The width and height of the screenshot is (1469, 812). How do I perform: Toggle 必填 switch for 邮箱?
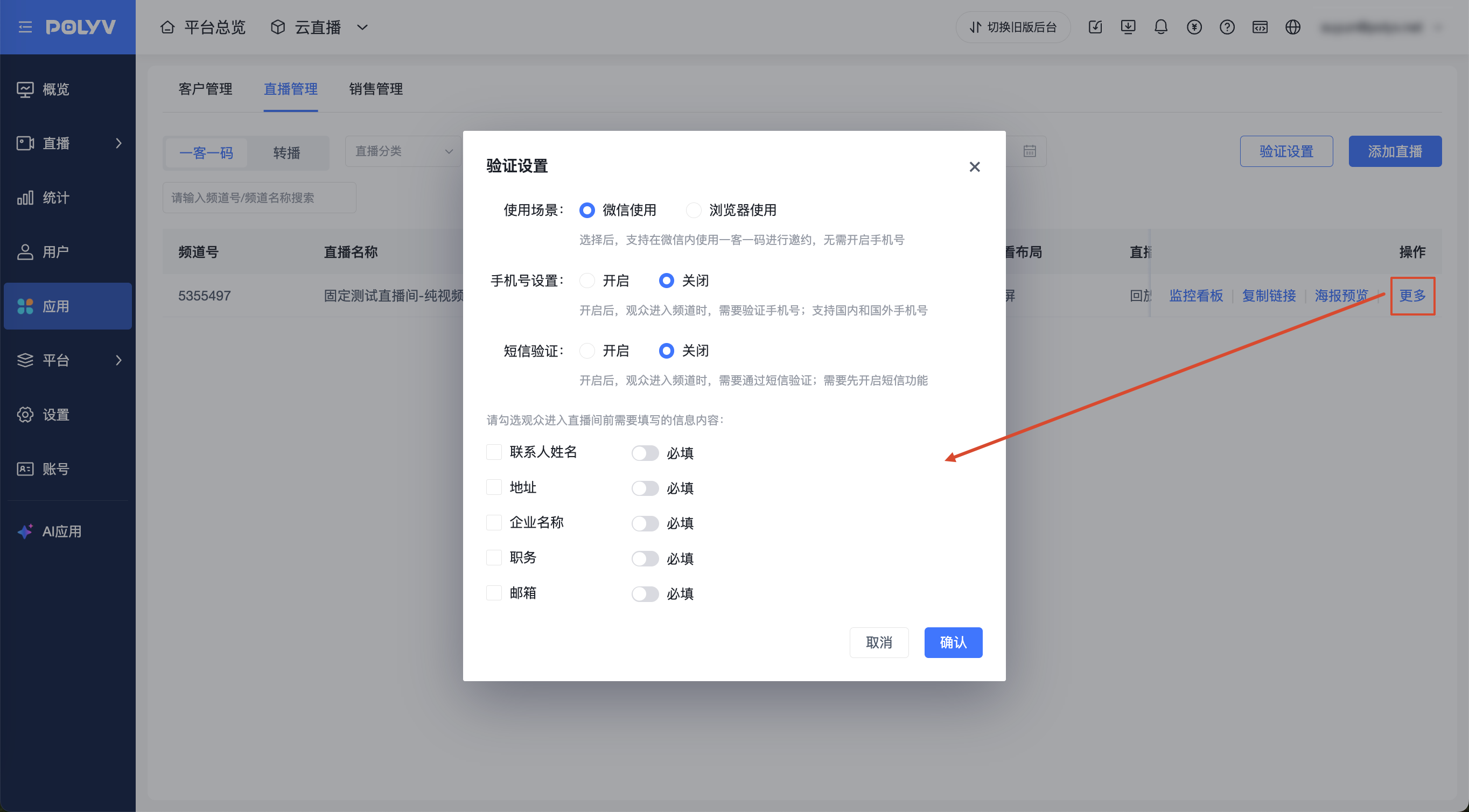click(x=645, y=594)
